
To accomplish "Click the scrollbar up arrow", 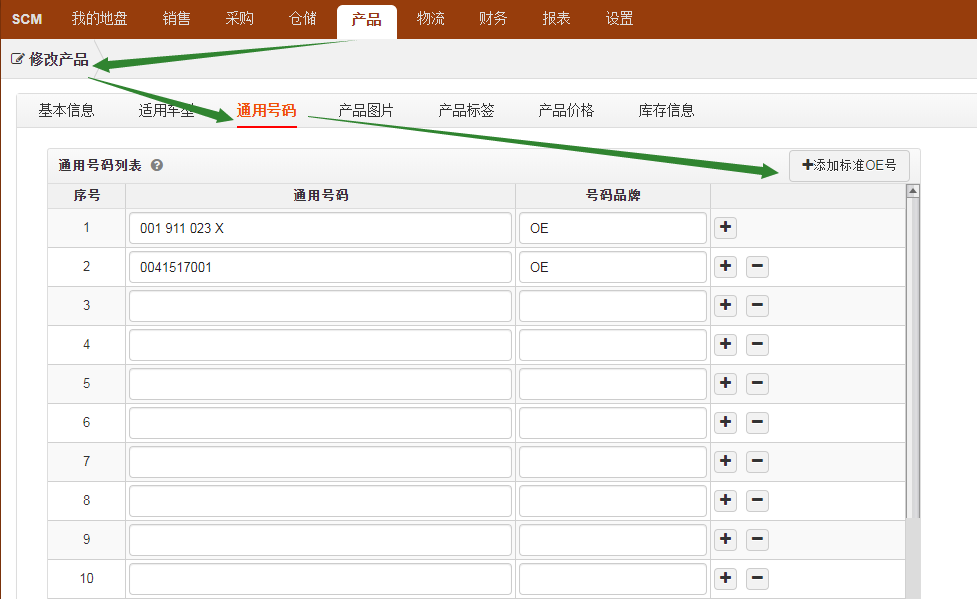I will click(x=913, y=191).
